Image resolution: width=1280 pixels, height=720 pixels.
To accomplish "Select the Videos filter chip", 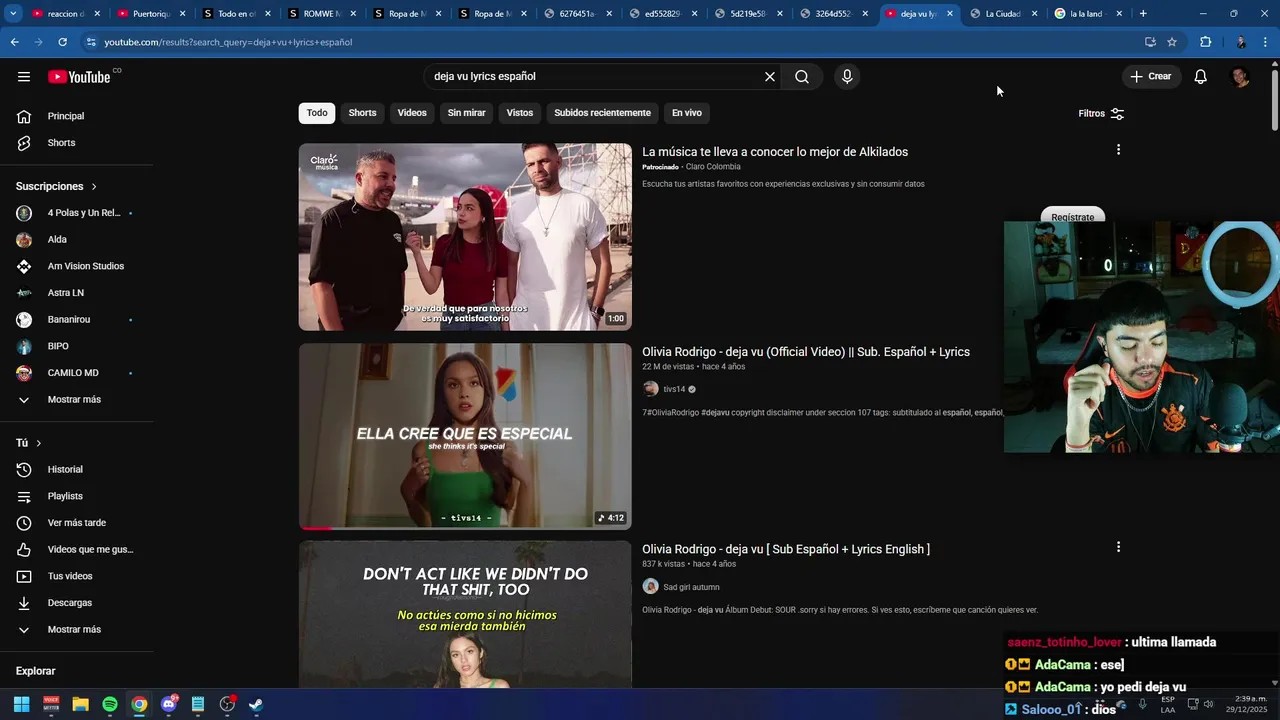I will point(412,113).
